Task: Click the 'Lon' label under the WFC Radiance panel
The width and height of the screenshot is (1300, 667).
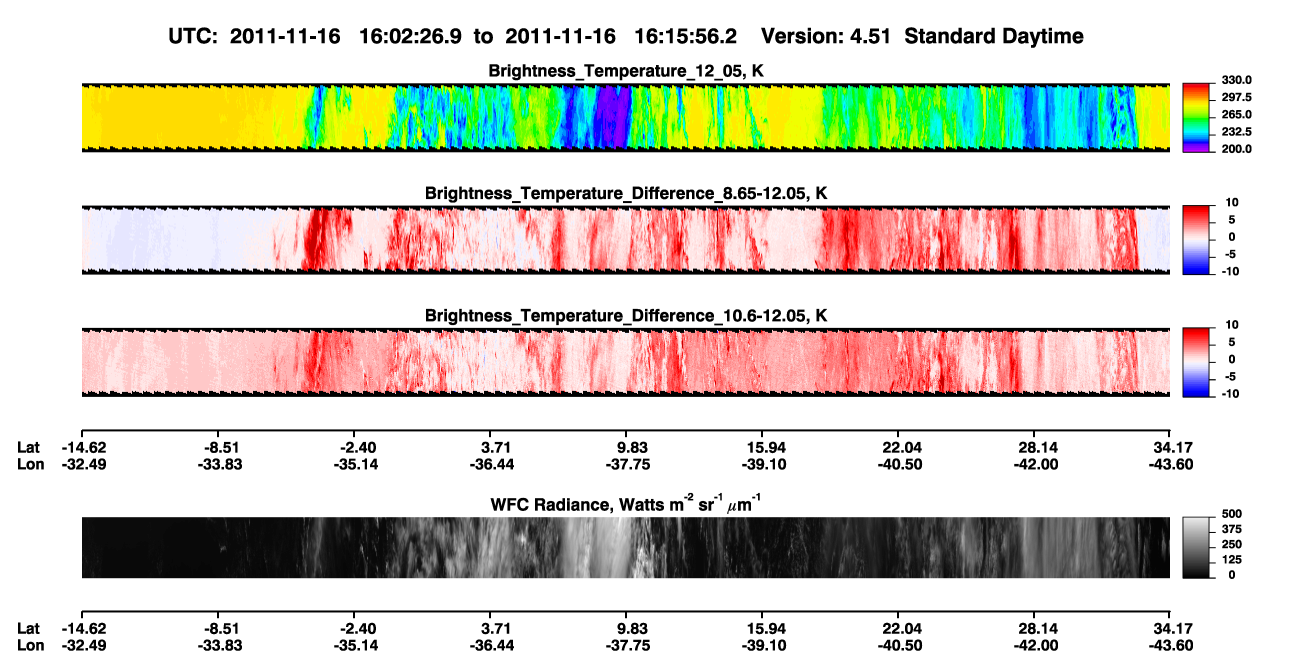Action: tap(30, 646)
